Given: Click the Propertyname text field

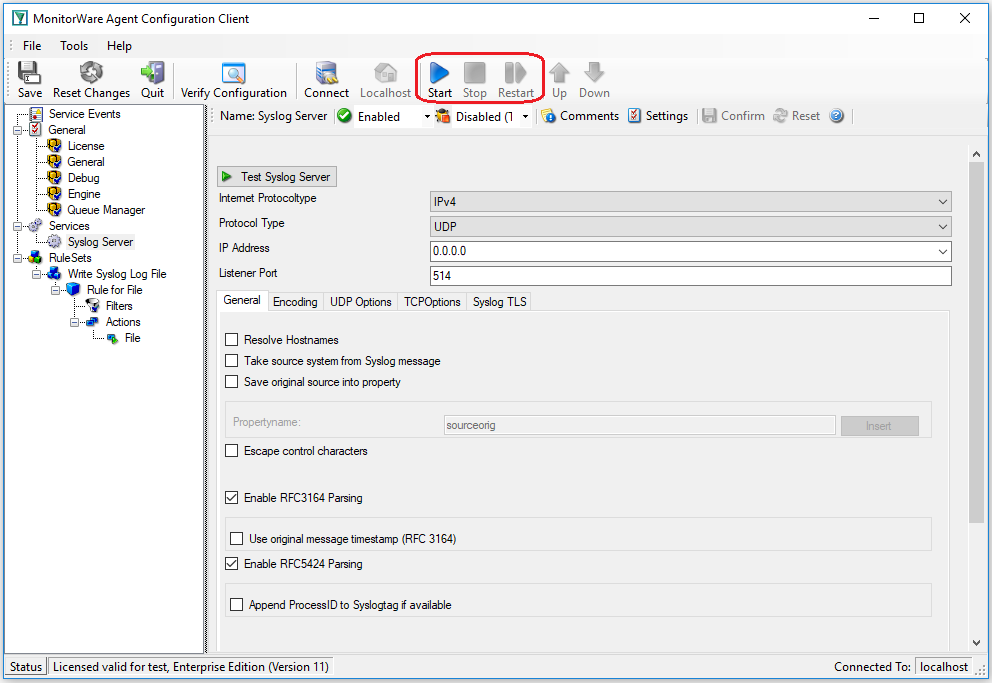Looking at the screenshot, I should coord(640,425).
